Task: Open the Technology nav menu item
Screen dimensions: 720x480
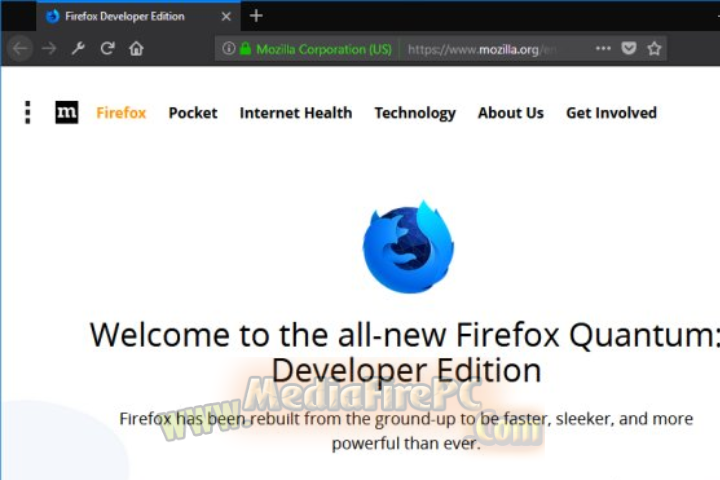Action: 415,113
